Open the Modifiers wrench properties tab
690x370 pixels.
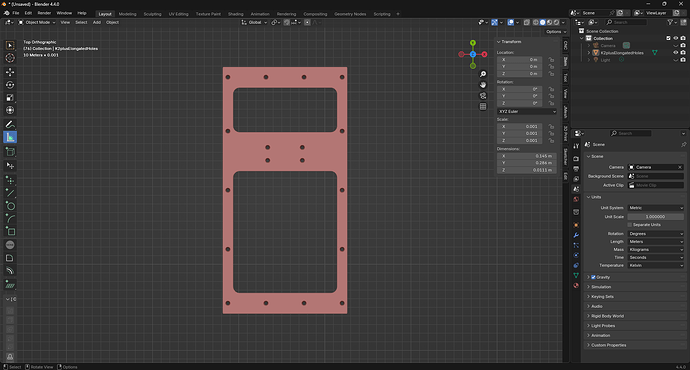576,235
